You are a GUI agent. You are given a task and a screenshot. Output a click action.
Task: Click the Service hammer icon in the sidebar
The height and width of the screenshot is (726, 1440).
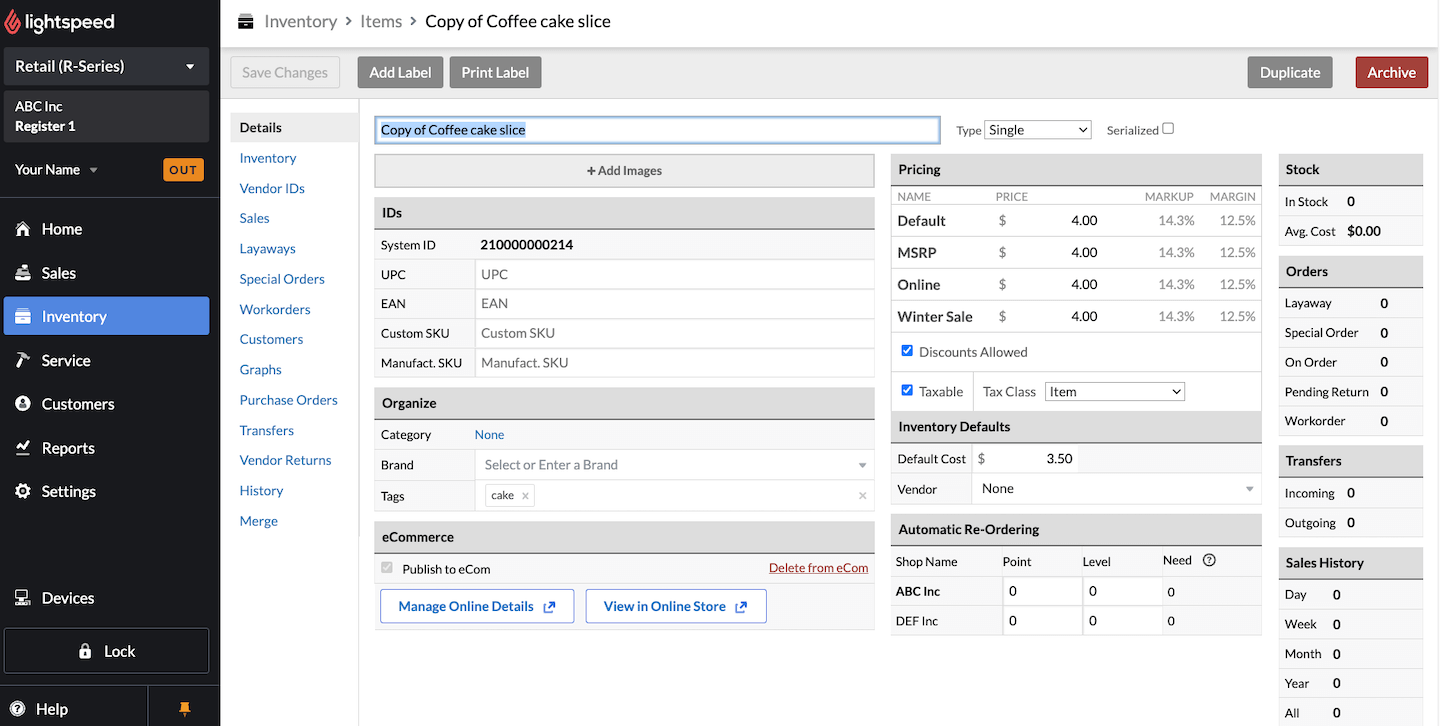pyautogui.click(x=23, y=360)
